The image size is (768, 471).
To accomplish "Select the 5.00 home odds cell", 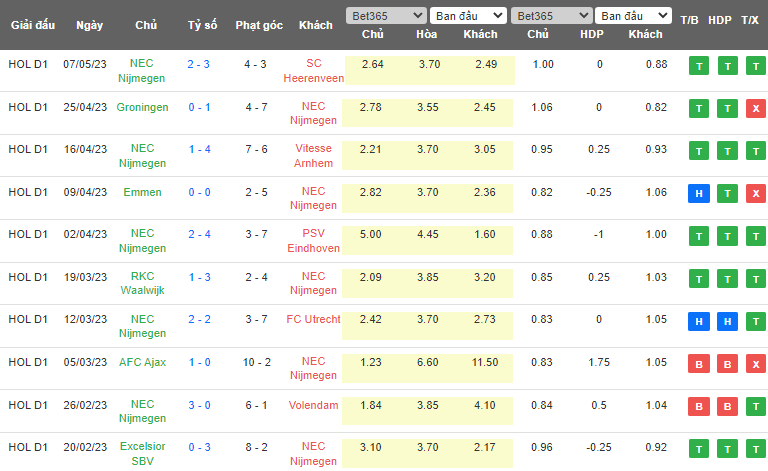I will [370, 235].
